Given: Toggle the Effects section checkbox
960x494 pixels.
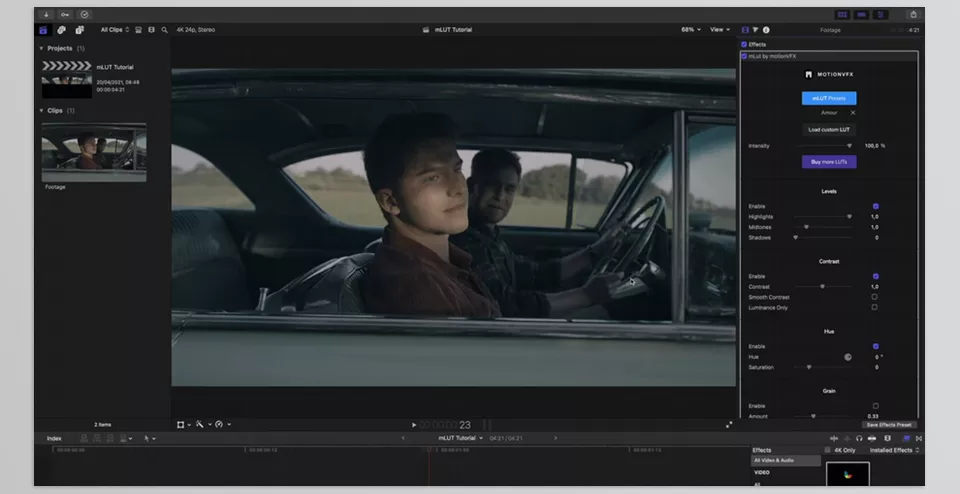Looking at the screenshot, I should pos(744,44).
